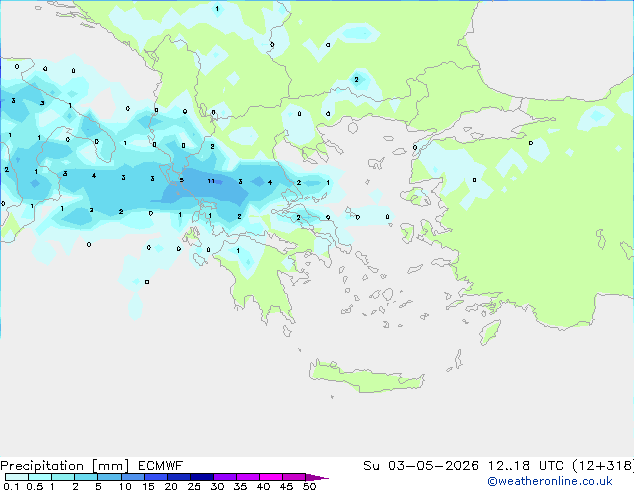Click the '(12+318)' forecast offset text
This screenshot has height=490, width=634.
[x=603, y=466]
